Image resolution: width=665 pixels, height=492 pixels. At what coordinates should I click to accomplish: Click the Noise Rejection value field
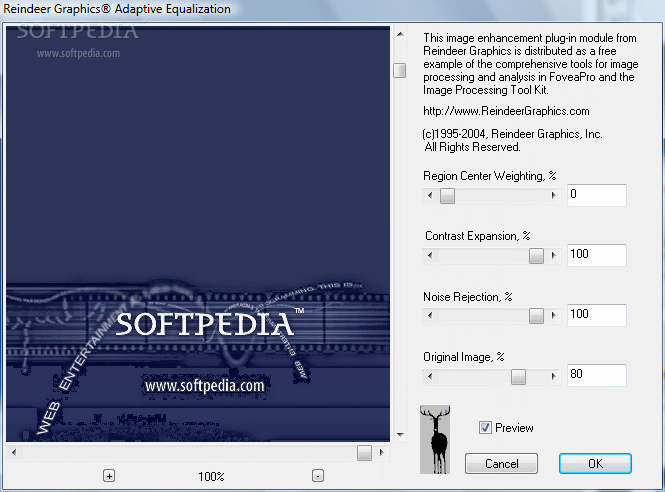(x=597, y=315)
